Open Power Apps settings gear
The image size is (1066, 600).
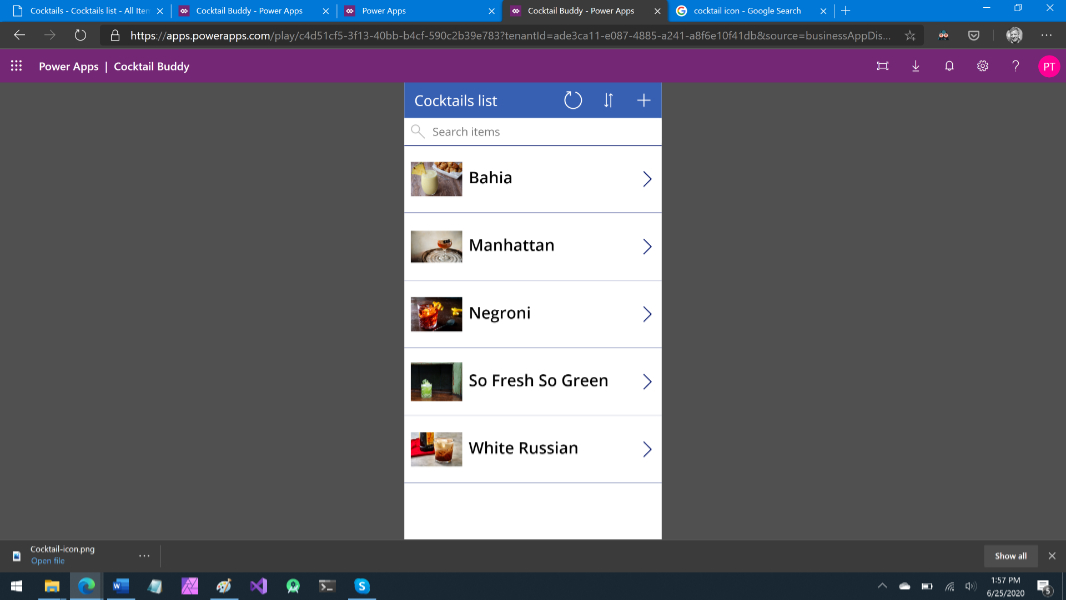coord(982,66)
